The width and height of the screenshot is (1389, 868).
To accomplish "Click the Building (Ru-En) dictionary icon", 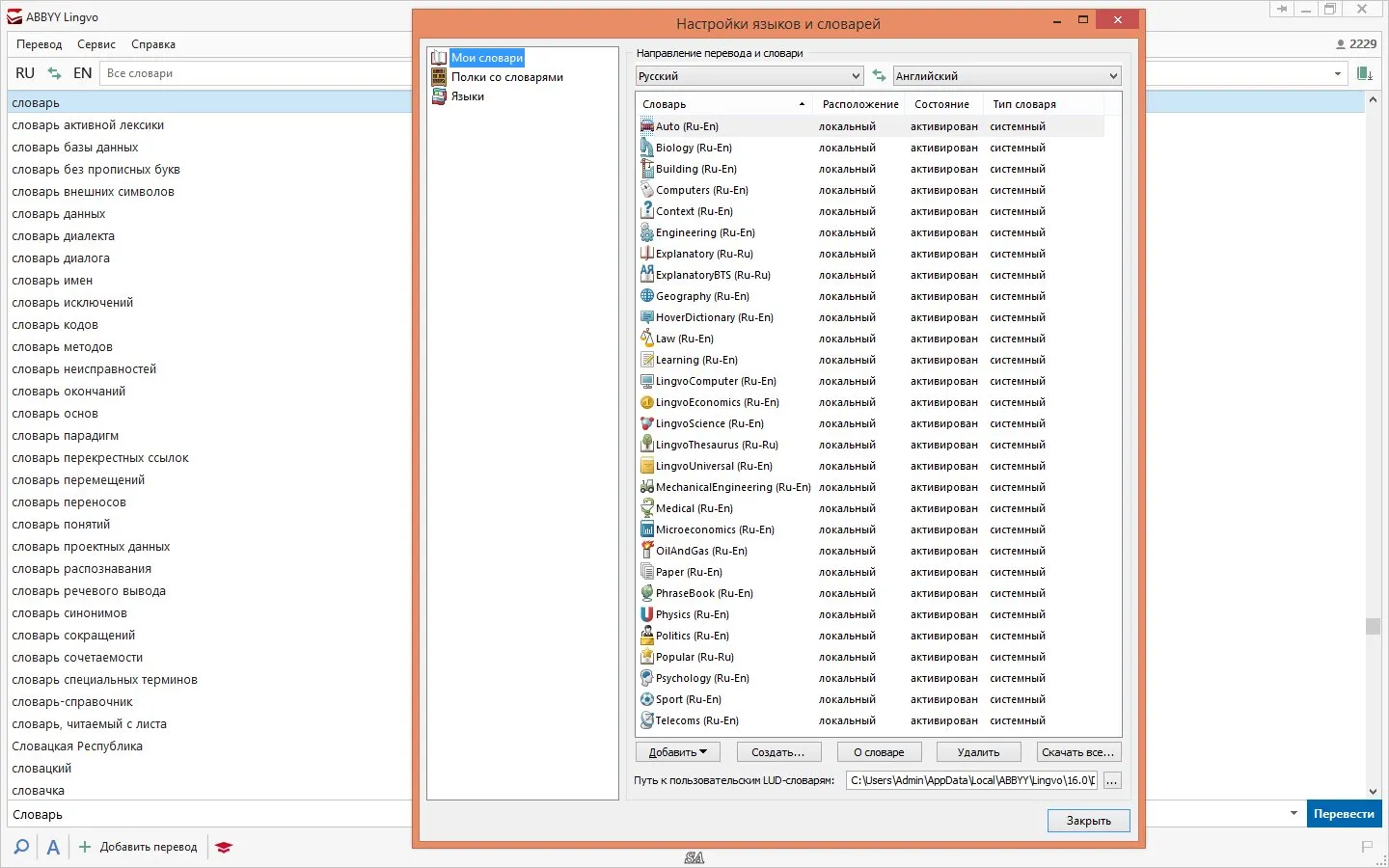I will 647,168.
